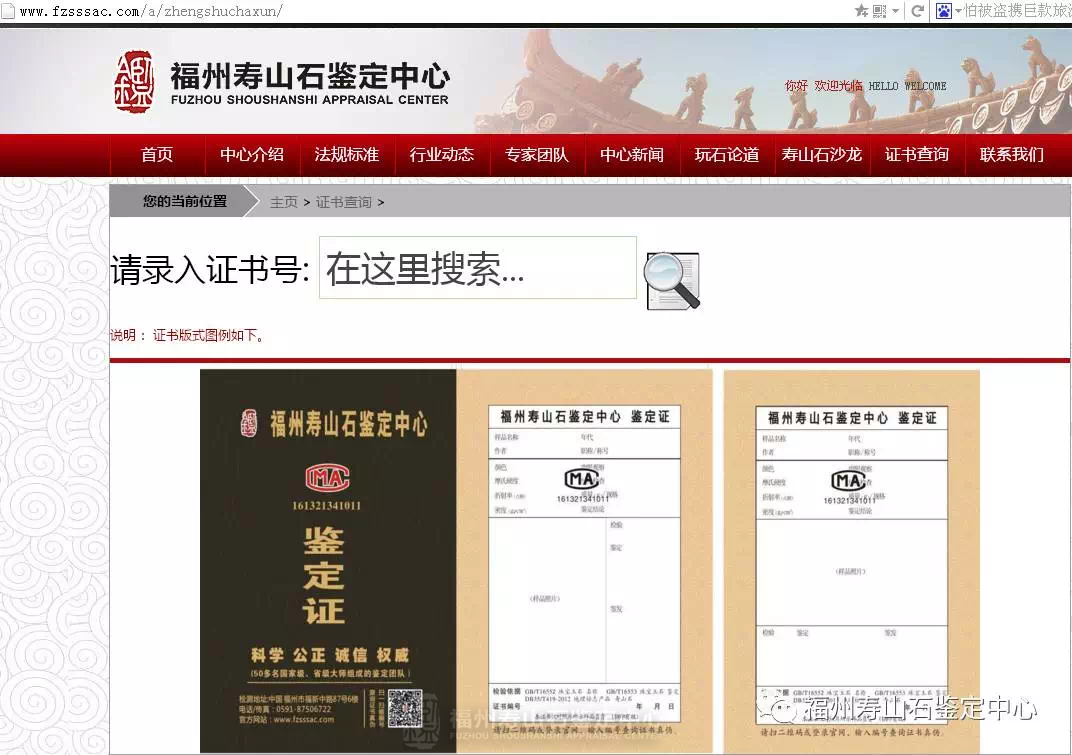This screenshot has height=755, width=1072.
Task: Click the certificate number search input
Action: (478, 268)
